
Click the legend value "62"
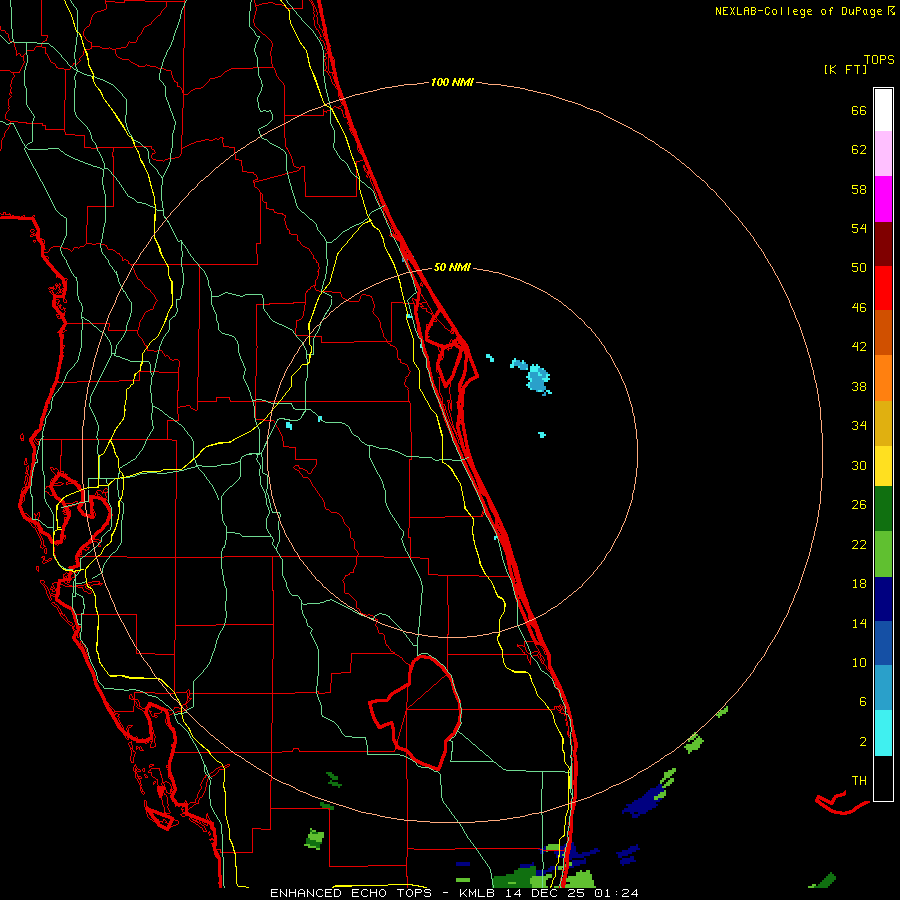(x=859, y=150)
